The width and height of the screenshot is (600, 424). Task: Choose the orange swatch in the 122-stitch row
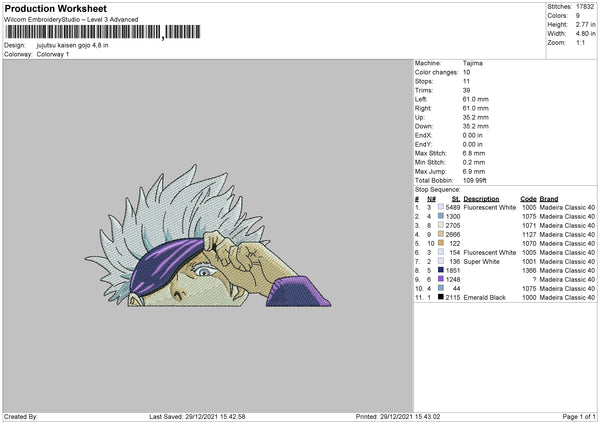tap(441, 243)
